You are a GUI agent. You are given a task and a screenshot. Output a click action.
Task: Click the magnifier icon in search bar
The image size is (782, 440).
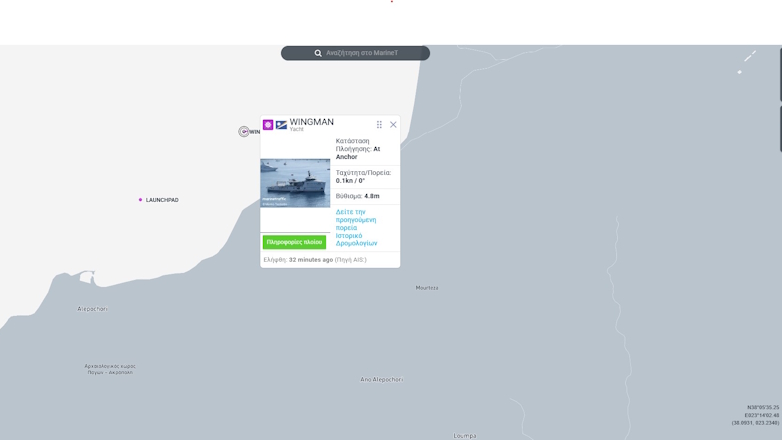coord(318,53)
